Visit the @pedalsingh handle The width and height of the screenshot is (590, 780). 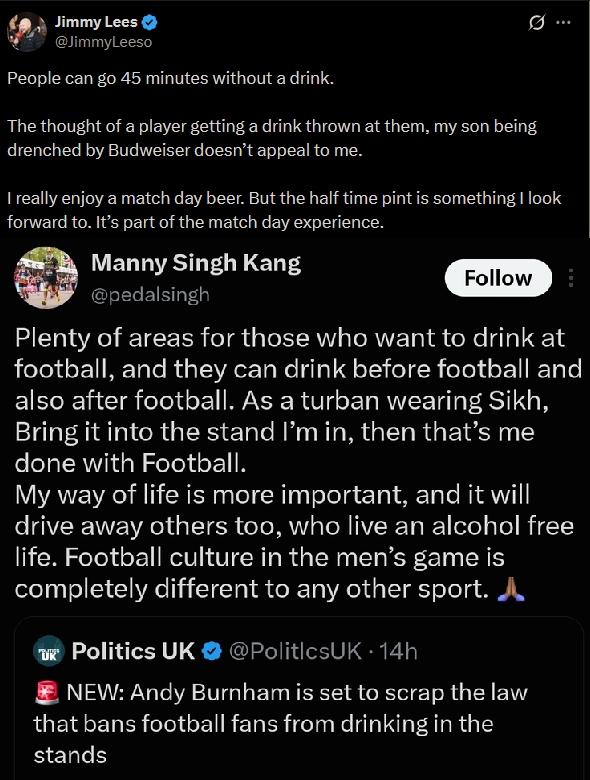(x=150, y=295)
